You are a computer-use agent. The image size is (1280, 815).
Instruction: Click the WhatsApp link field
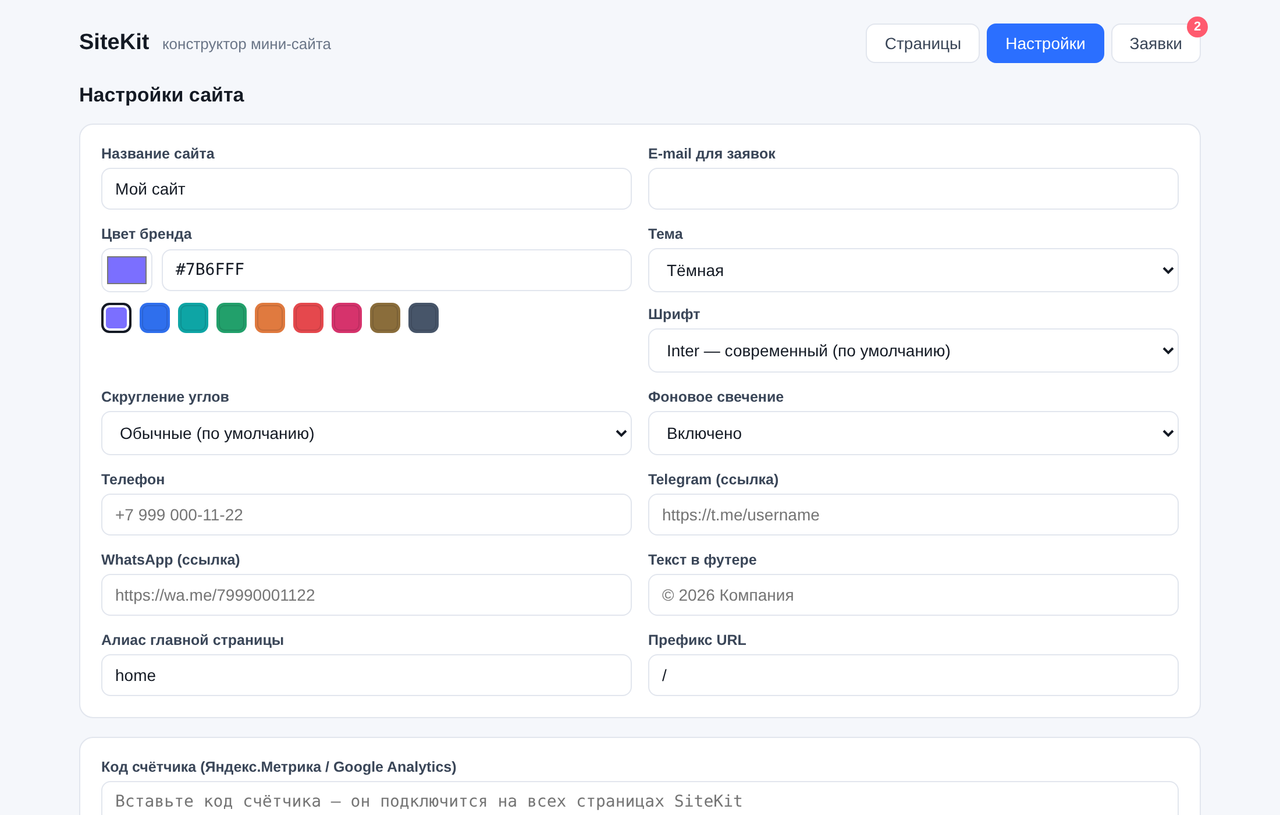coord(366,595)
